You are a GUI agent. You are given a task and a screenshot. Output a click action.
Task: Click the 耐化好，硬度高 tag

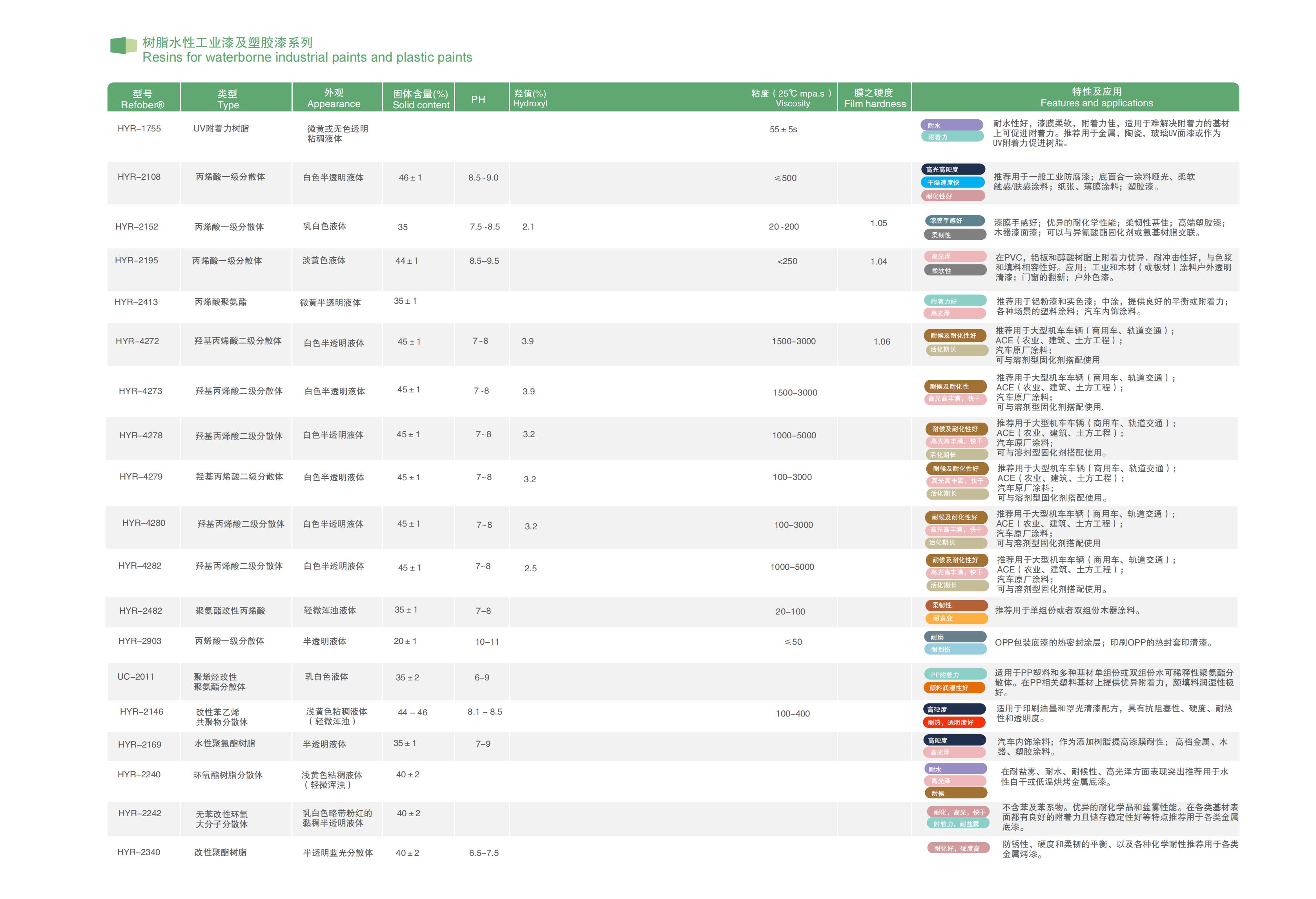click(958, 848)
